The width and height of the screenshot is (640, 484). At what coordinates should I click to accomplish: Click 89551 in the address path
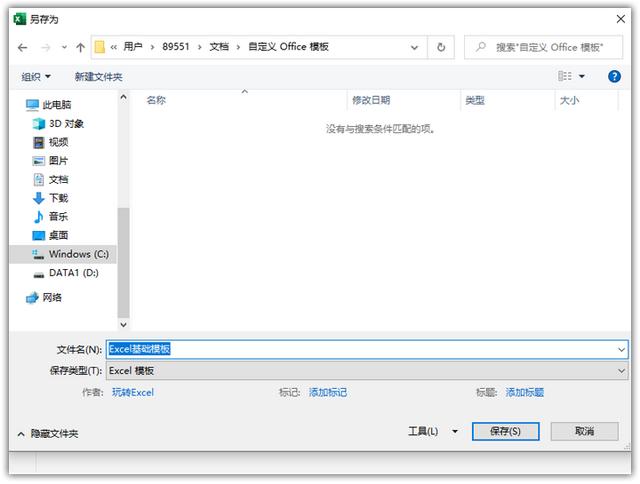pyautogui.click(x=176, y=47)
